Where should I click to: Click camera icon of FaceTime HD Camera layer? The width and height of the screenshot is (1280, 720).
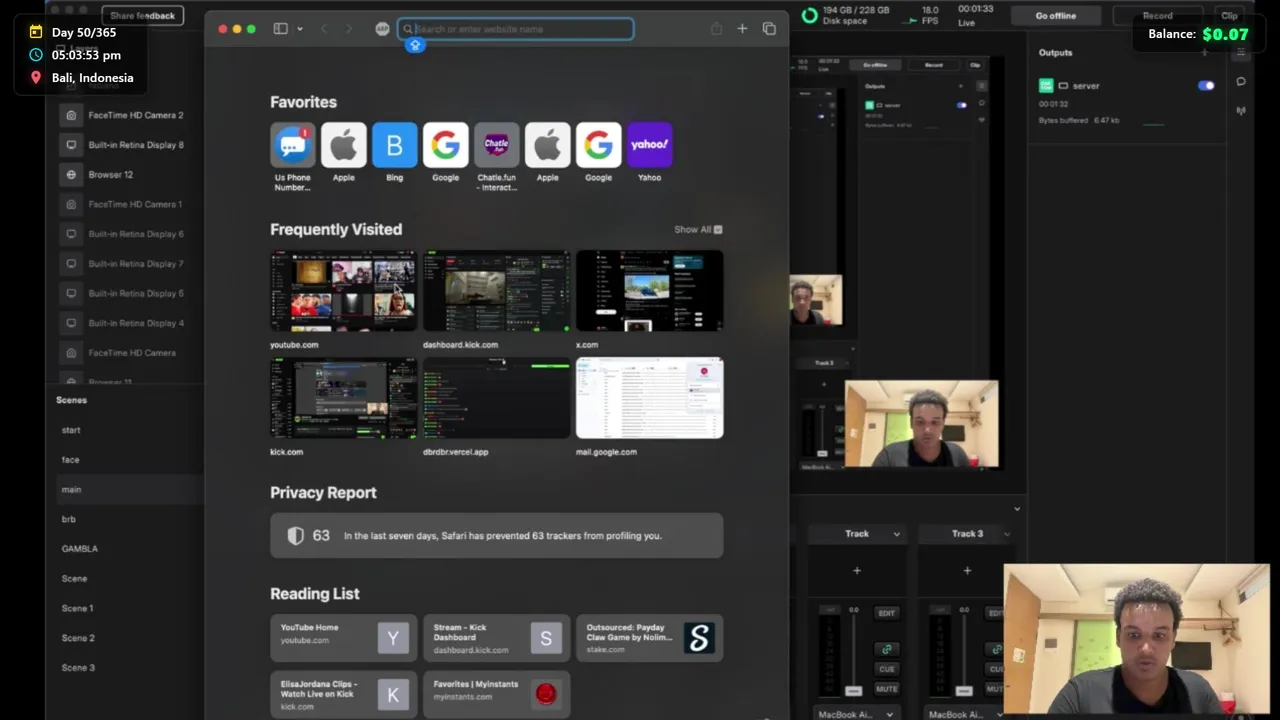[71, 353]
